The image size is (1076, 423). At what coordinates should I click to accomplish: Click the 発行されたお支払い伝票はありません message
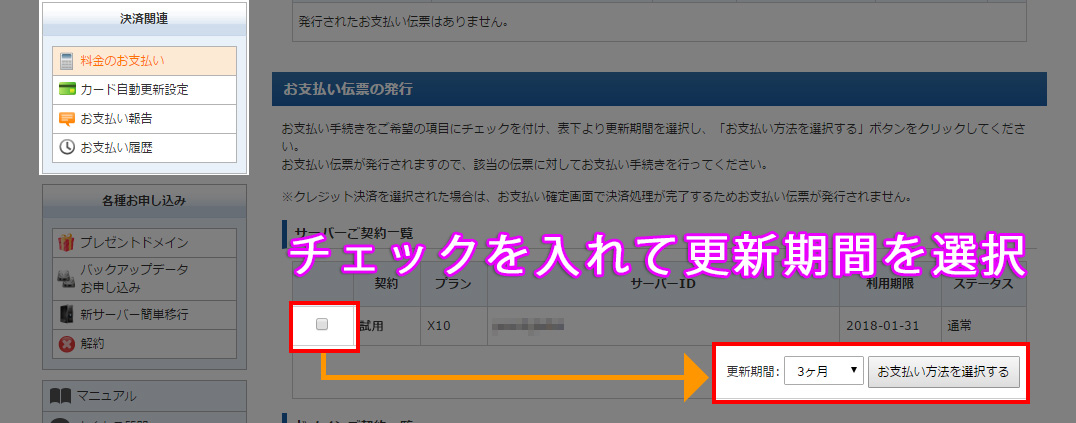pos(404,22)
